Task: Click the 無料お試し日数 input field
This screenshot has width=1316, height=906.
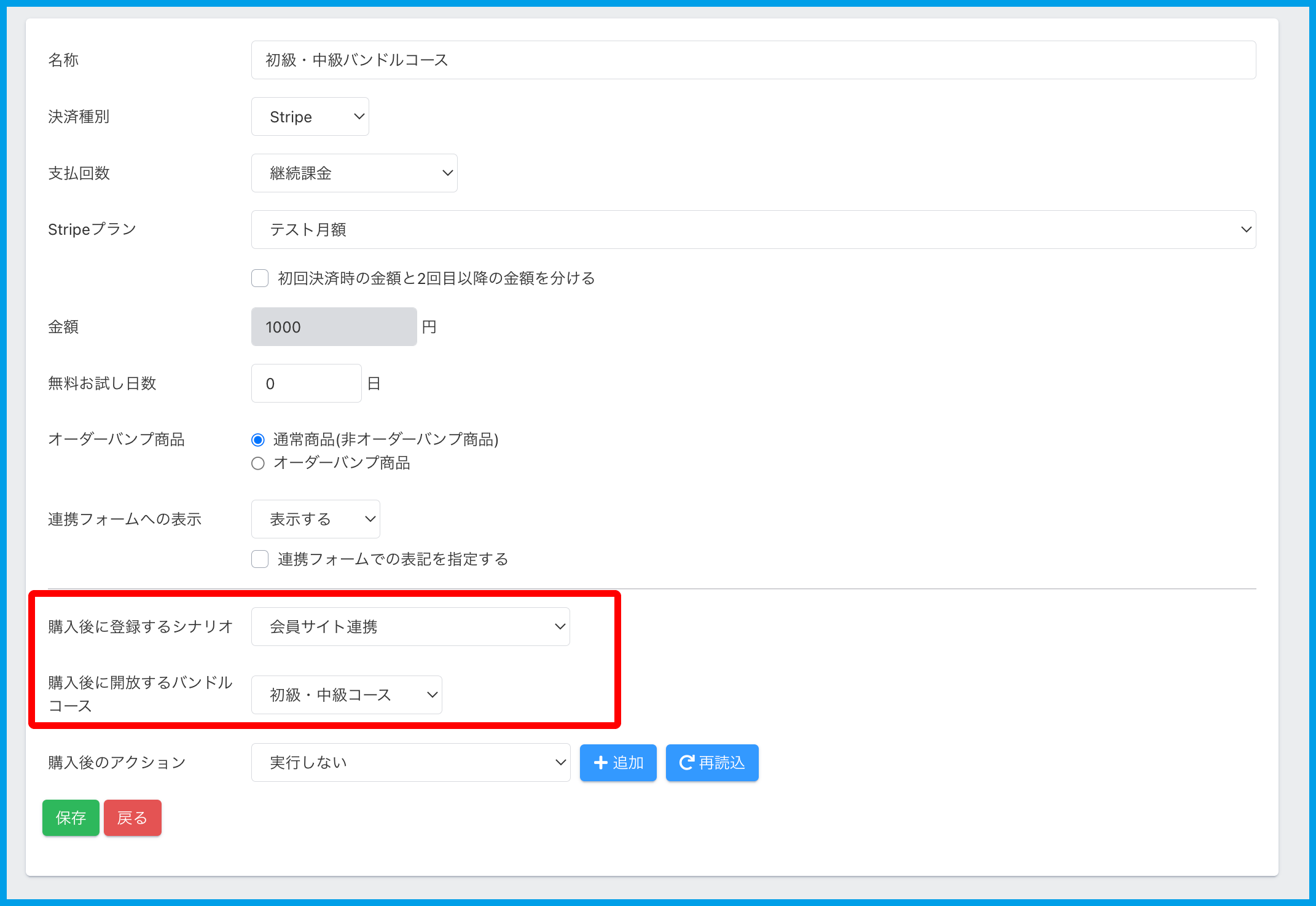Action: [306, 384]
